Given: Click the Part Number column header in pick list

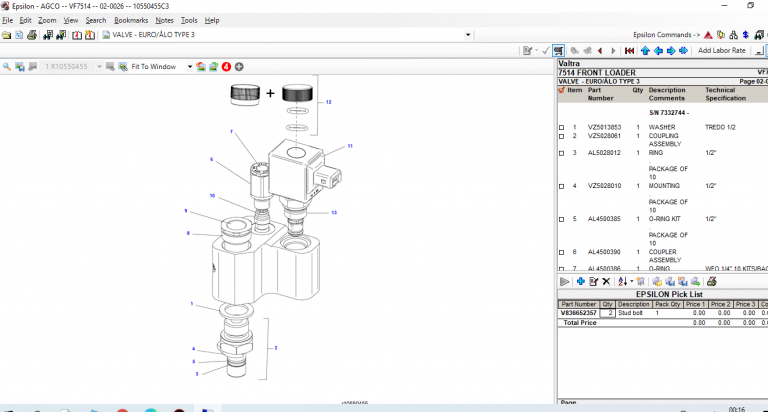Looking at the screenshot, I should (579, 304).
